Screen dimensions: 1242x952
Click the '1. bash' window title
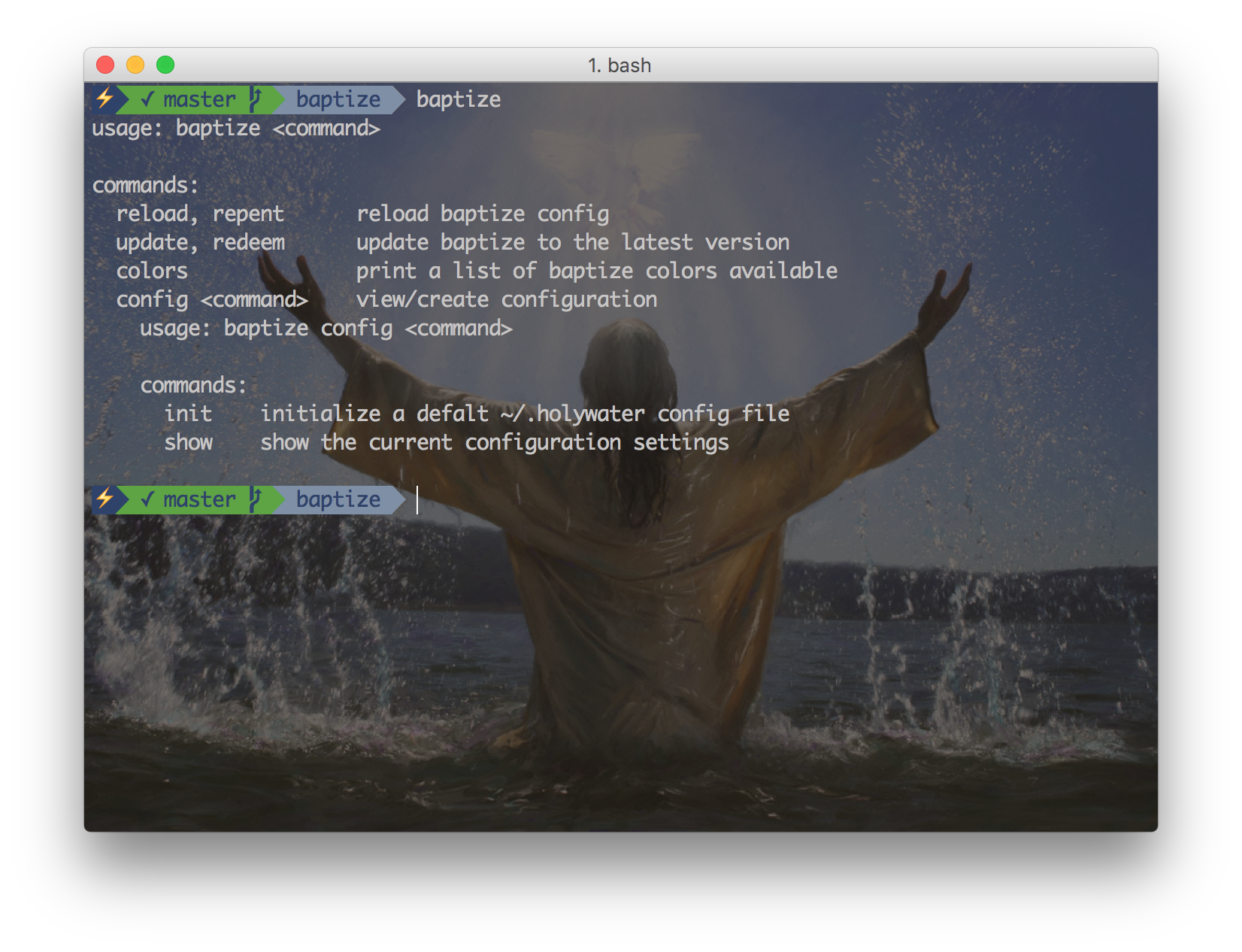pos(619,65)
